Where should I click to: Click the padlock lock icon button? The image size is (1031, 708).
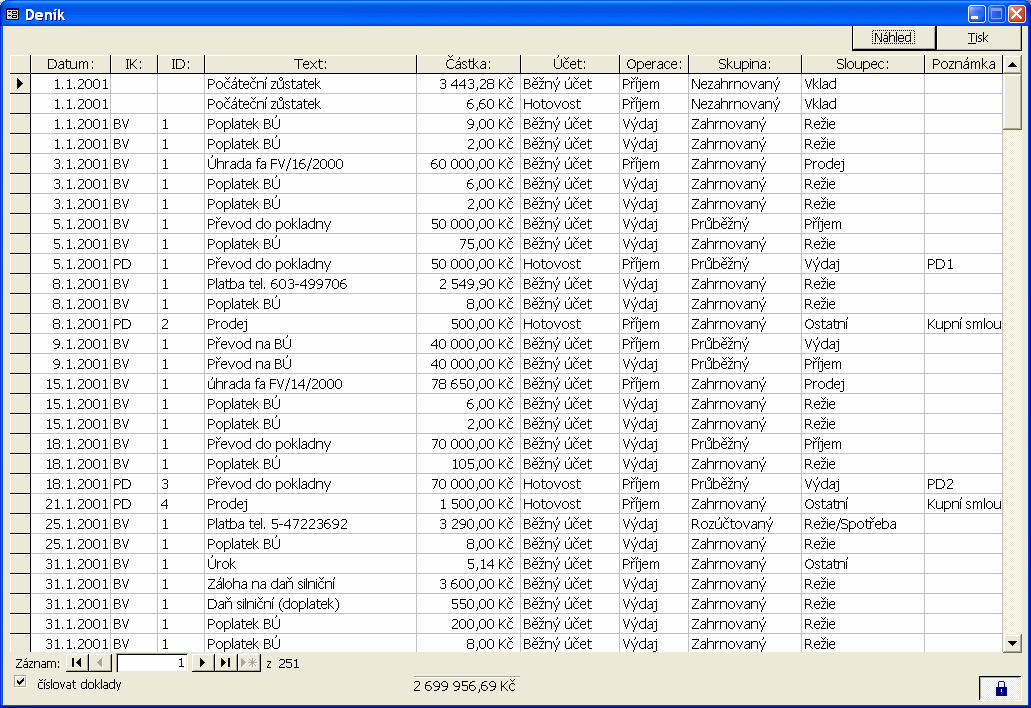(x=1000, y=688)
